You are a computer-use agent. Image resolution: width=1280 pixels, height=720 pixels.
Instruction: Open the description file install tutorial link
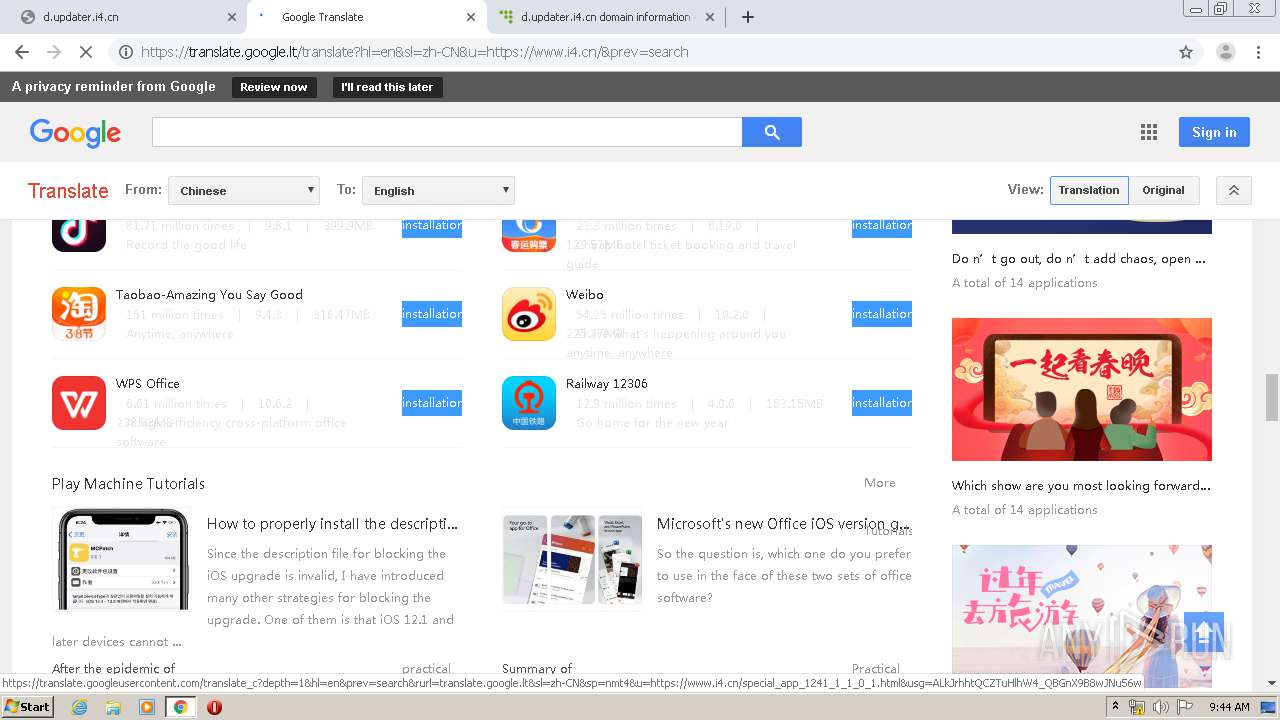[x=332, y=524]
